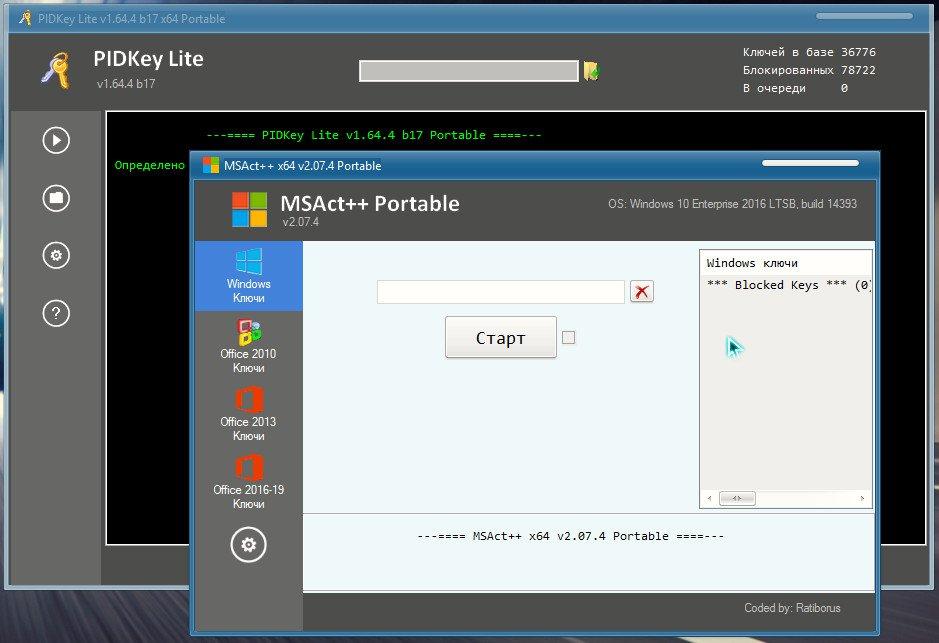
Task: Toggle the checkbox next to Старт
Action: point(569,338)
